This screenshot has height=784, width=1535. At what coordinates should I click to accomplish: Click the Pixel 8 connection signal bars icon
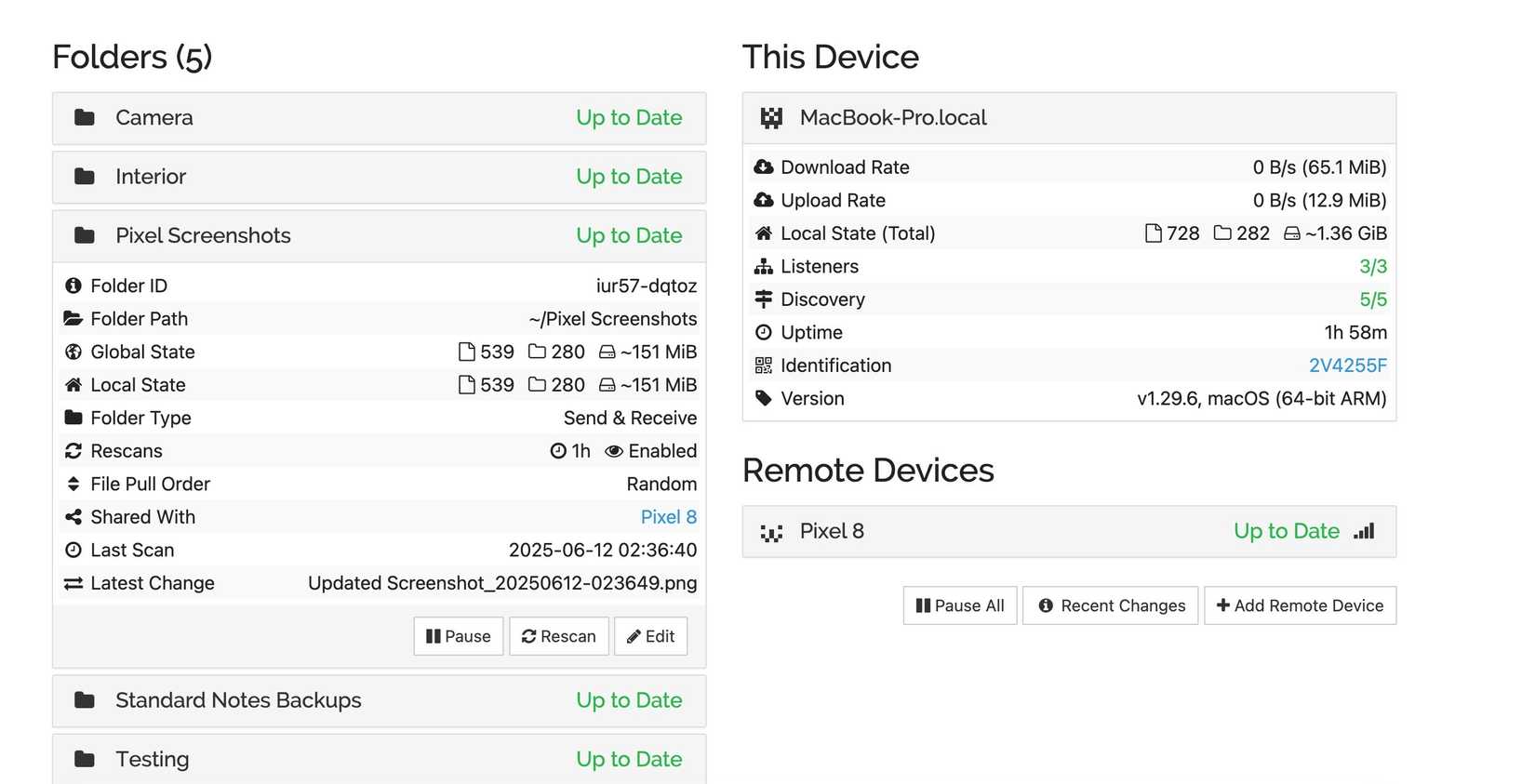pyautogui.click(x=1364, y=531)
